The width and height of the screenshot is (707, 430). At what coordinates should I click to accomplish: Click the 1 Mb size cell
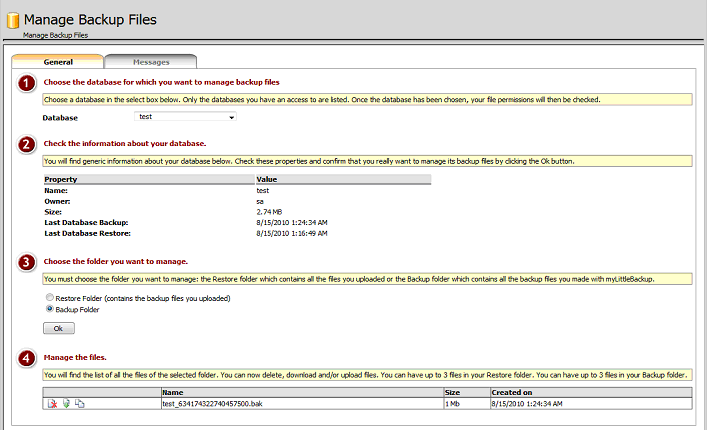[452, 403]
